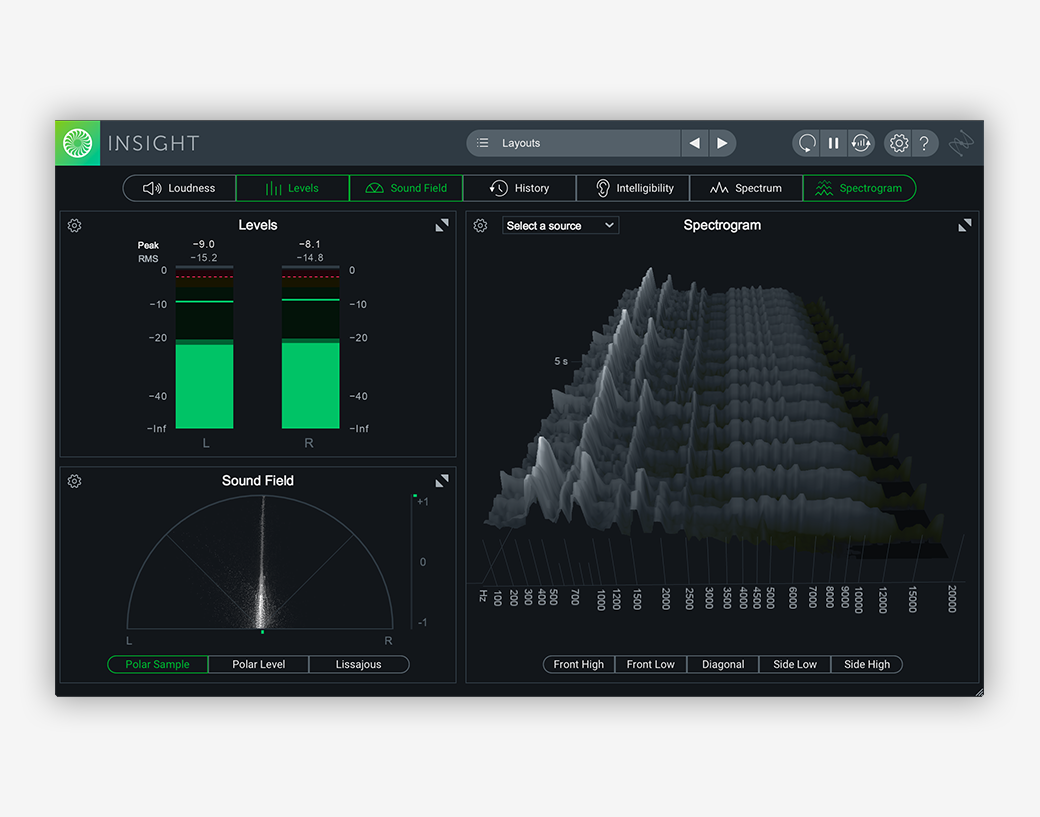The width and height of the screenshot is (1040, 817).
Task: Switch spectrogram to Front Low view
Action: [x=651, y=664]
